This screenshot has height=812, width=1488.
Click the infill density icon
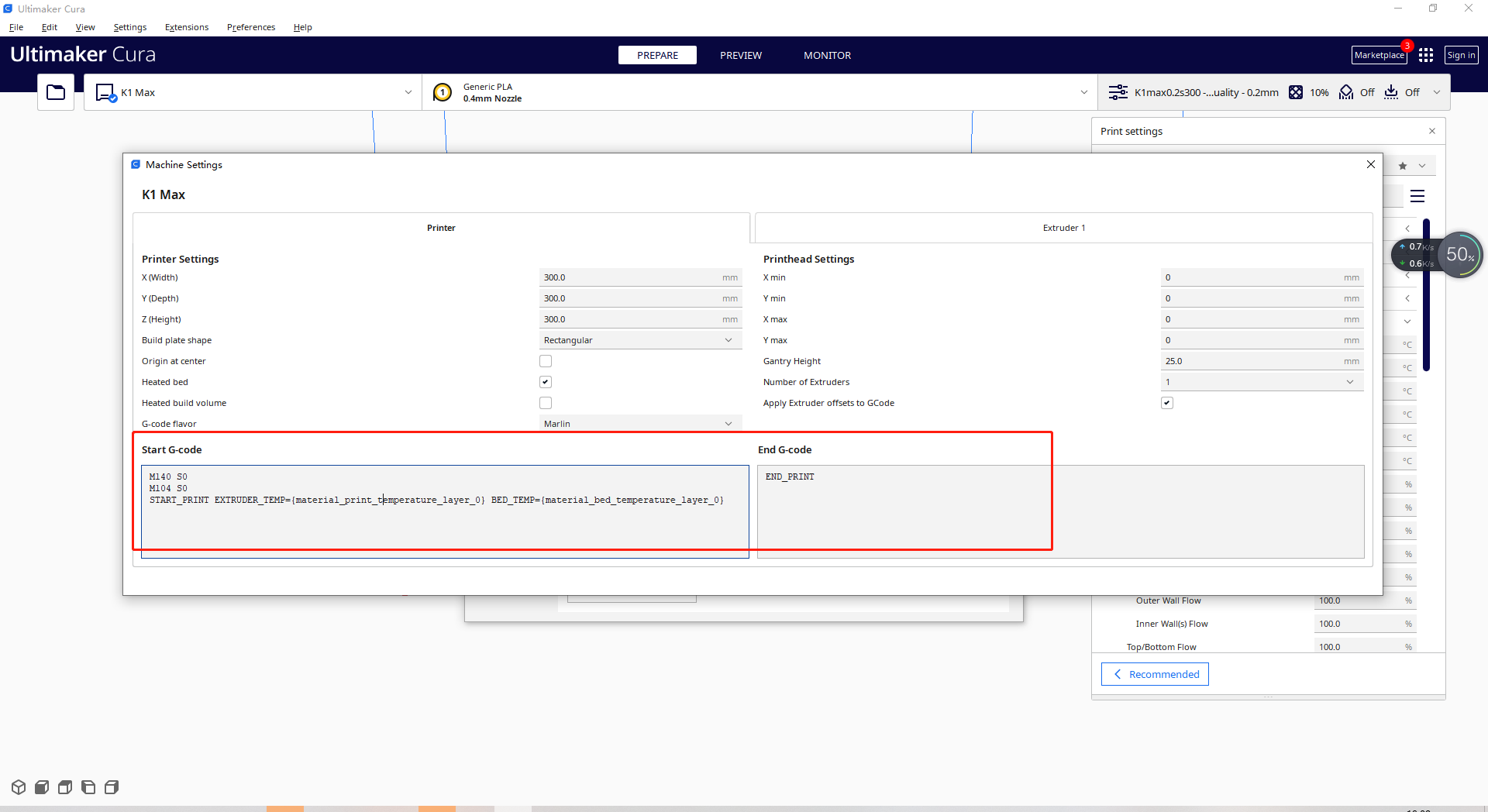tap(1295, 92)
